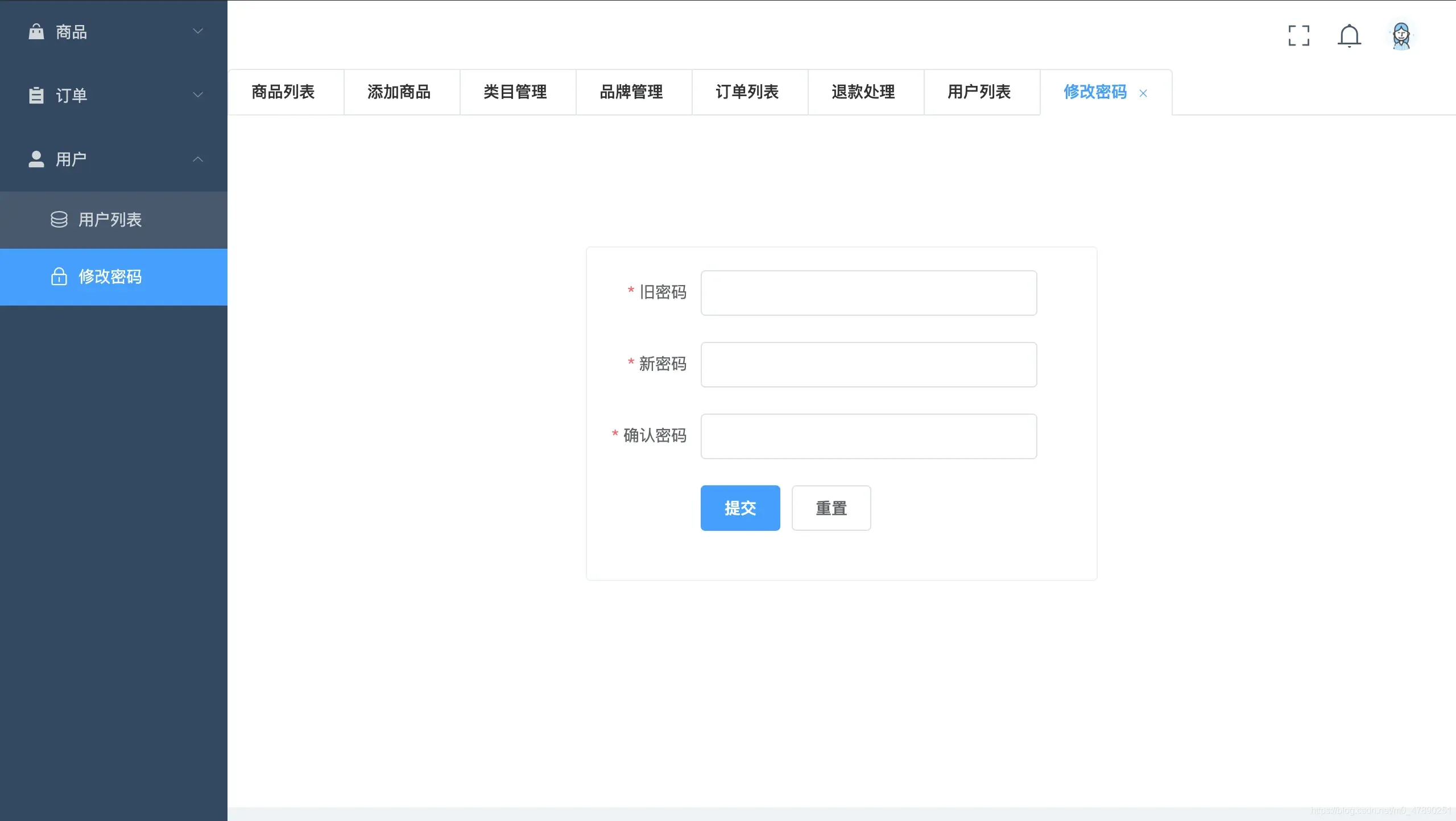
Task: Close the 修改密码 tab
Action: 1143,93
